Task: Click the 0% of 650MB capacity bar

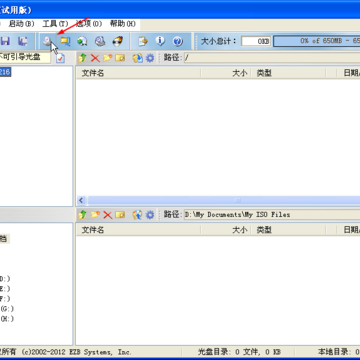Action: (317, 41)
